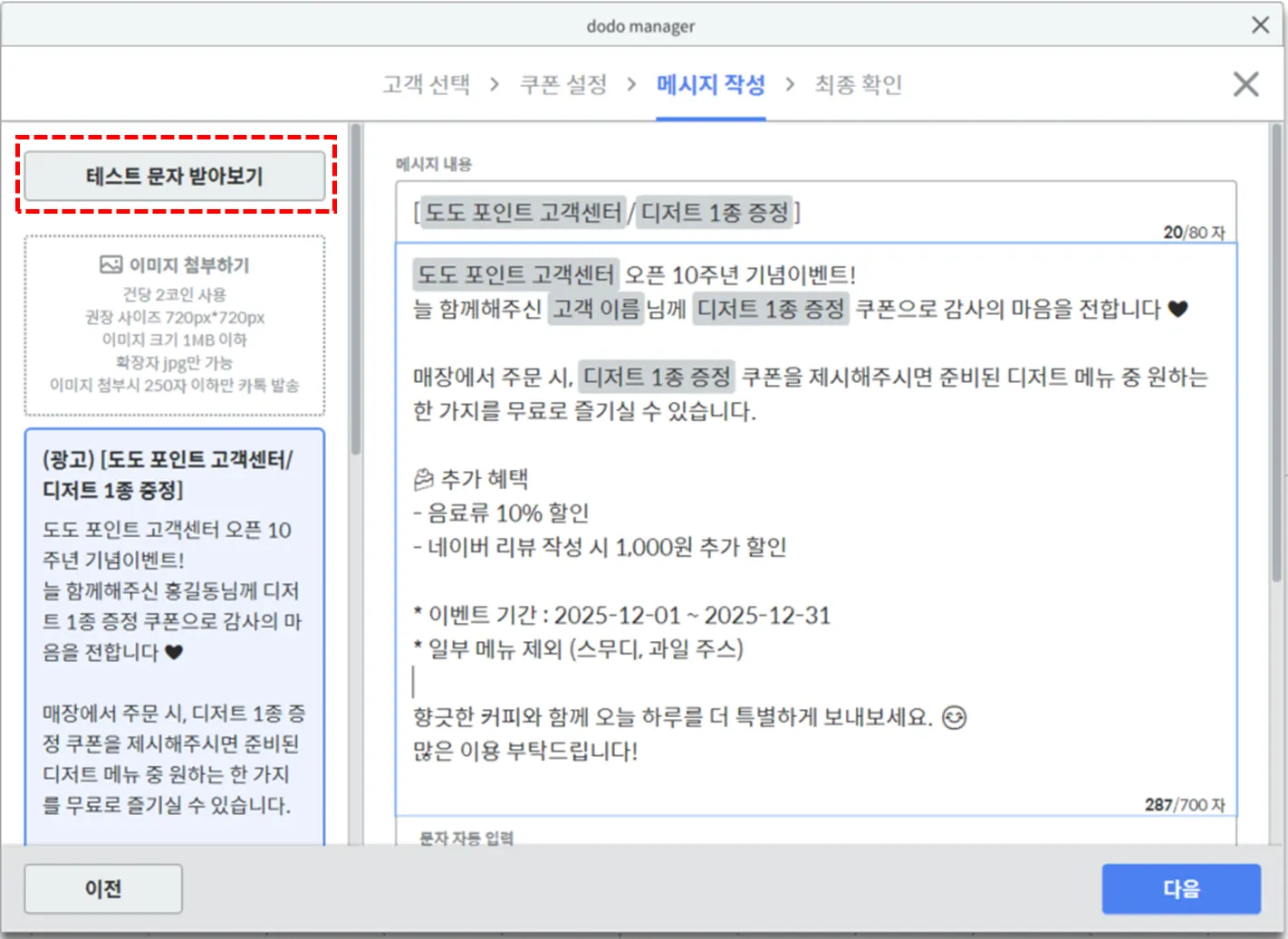Viewport: 1288px width, 939px height.
Task: Click the 디저트 1종 증정 tag before 쿠폰을 제시해주시면
Action: coord(657,377)
